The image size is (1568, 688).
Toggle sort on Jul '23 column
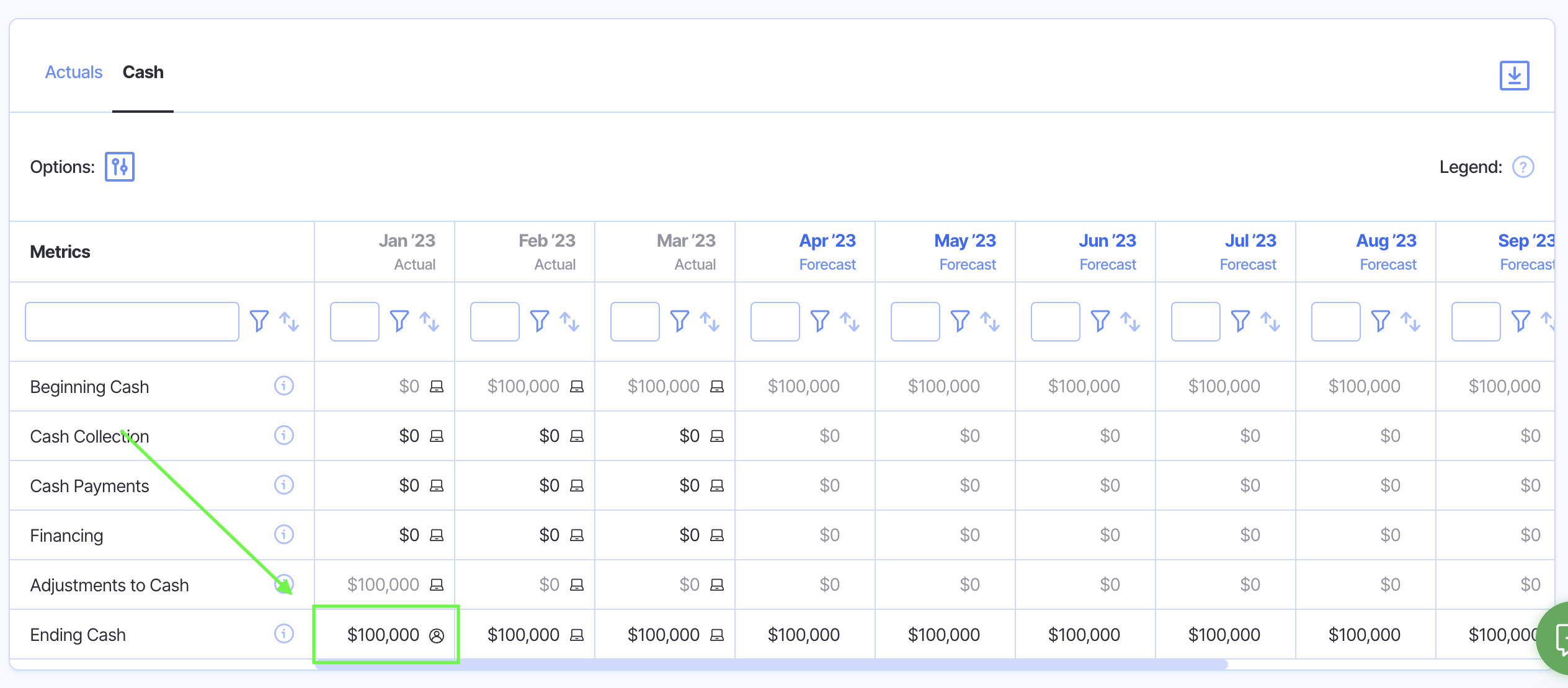[1270, 321]
